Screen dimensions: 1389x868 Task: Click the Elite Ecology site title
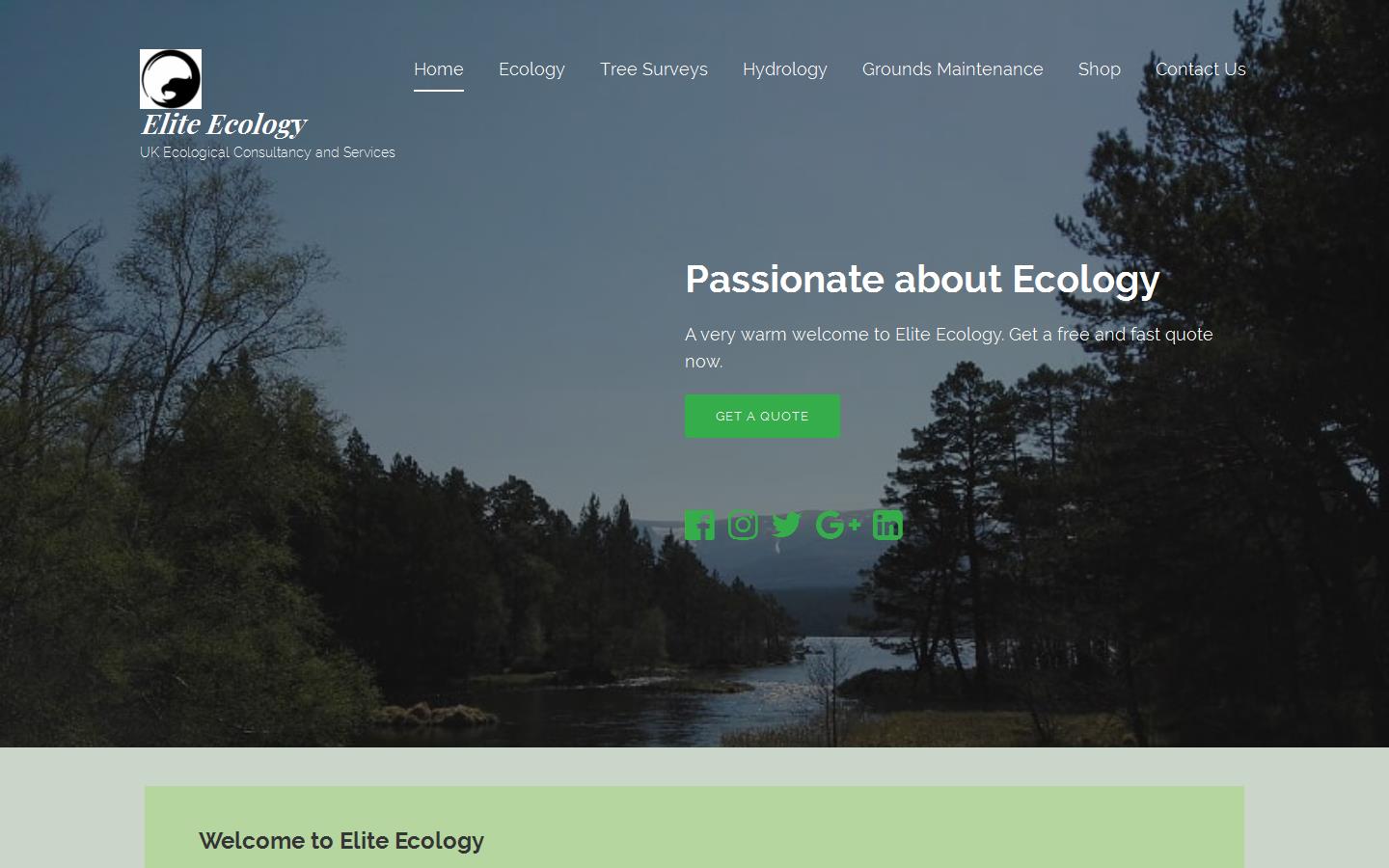point(224,124)
